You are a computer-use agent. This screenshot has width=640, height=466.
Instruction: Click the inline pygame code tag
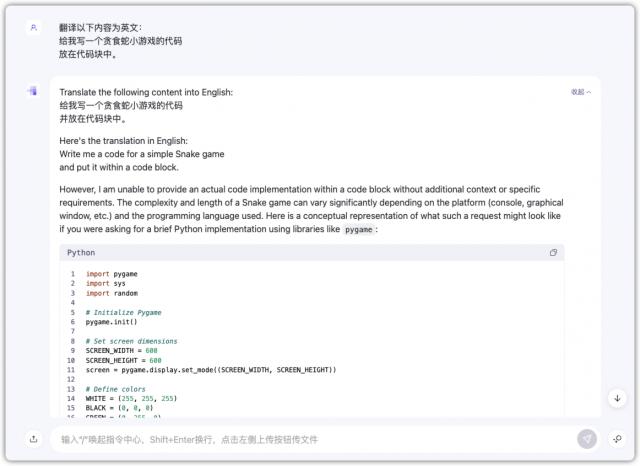pos(360,229)
